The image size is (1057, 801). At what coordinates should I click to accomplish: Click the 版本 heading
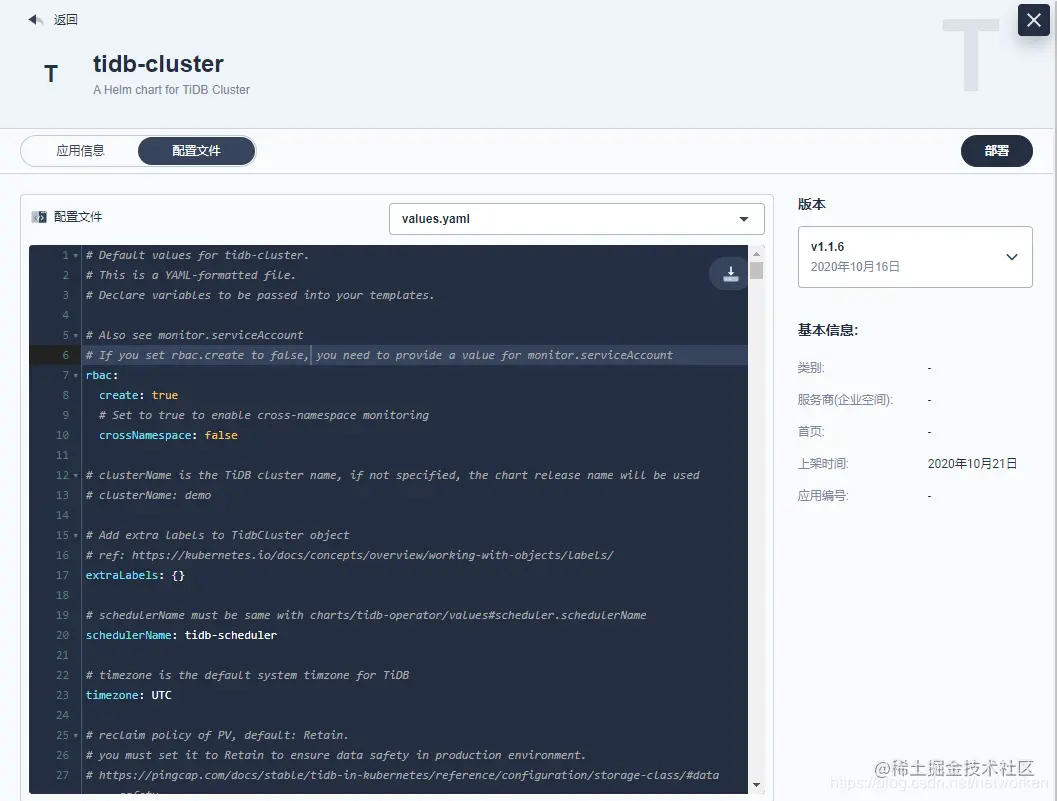pos(812,204)
